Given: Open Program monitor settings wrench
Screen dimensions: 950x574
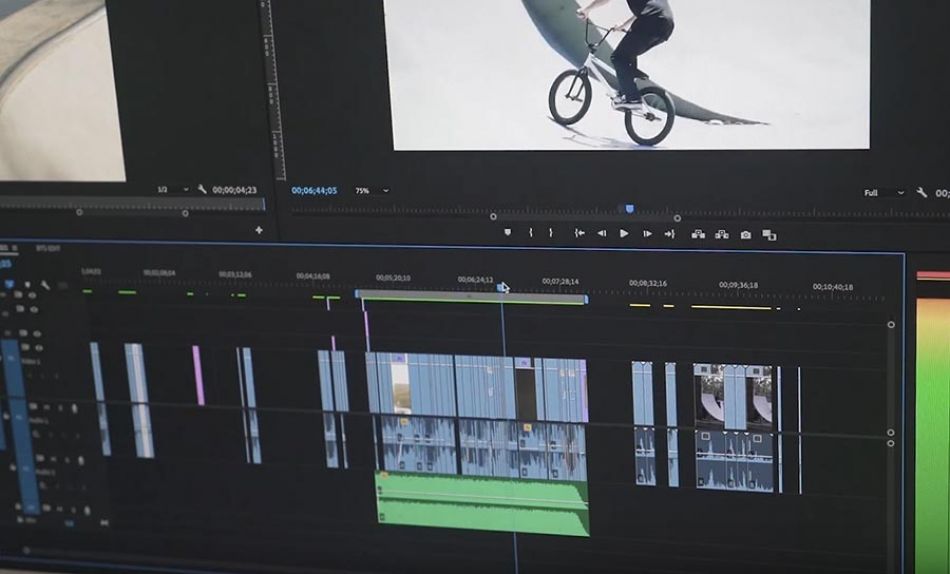Looking at the screenshot, I should point(922,193).
